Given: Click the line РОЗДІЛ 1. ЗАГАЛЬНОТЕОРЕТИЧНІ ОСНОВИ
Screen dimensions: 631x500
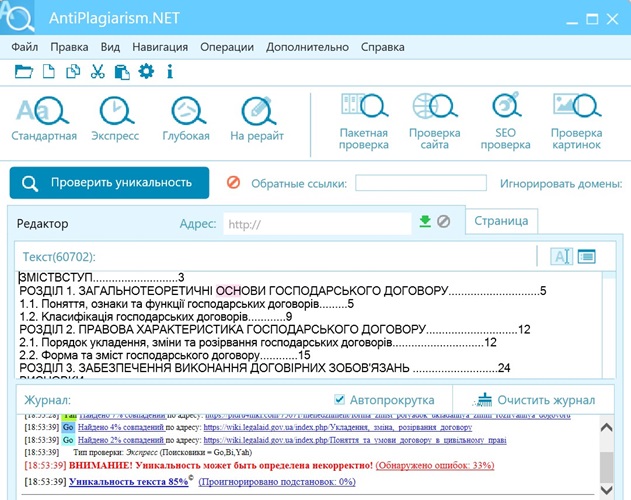Looking at the screenshot, I should pyautogui.click(x=283, y=291).
